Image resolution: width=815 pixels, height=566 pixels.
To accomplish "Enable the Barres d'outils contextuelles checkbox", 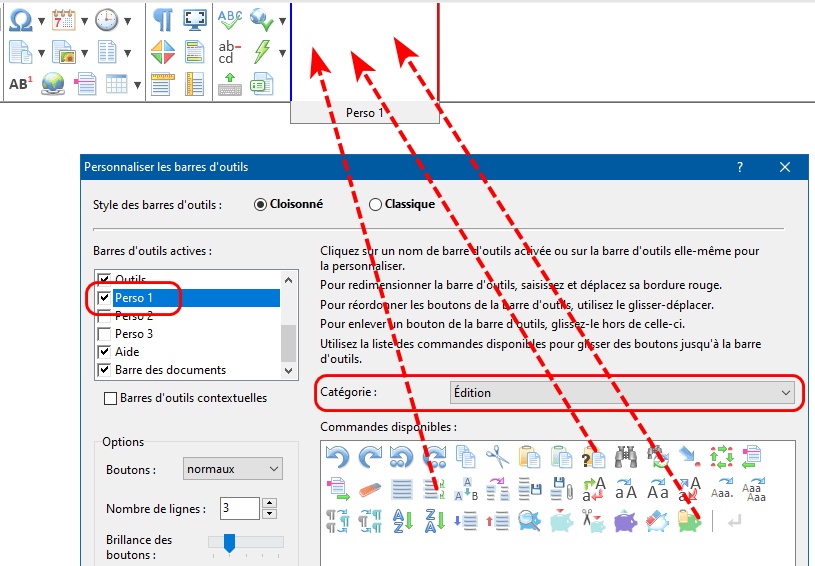I will [111, 398].
